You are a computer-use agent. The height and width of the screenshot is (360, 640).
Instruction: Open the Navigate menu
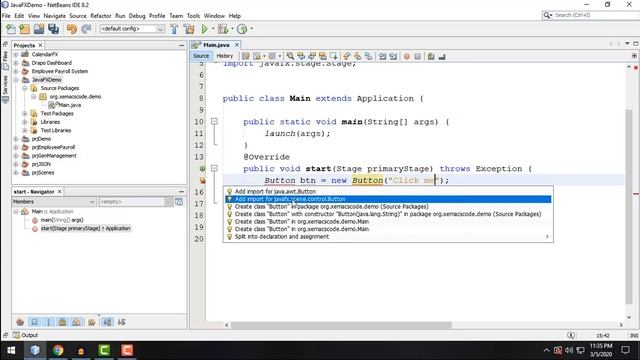[x=55, y=16]
